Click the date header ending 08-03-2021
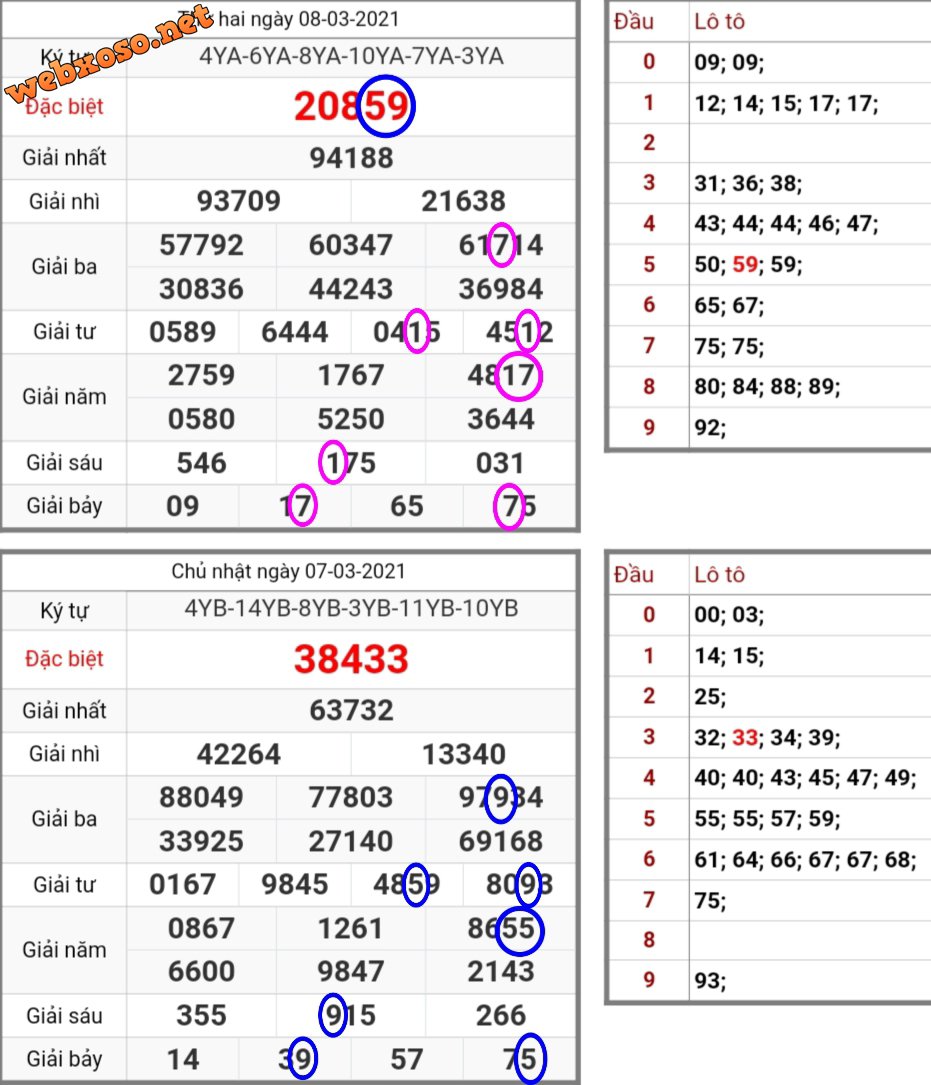This screenshot has height=1085, width=931. point(291,19)
